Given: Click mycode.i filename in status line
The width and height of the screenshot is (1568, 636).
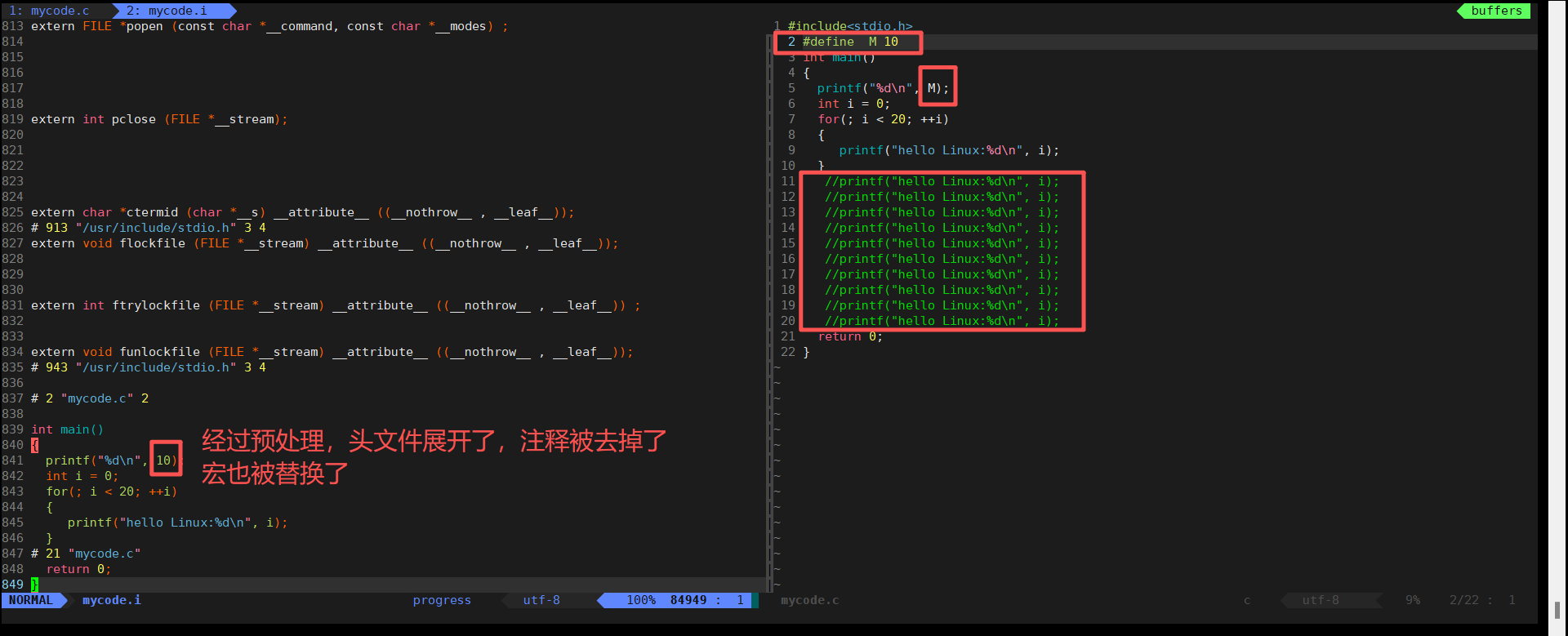Looking at the screenshot, I should (112, 600).
